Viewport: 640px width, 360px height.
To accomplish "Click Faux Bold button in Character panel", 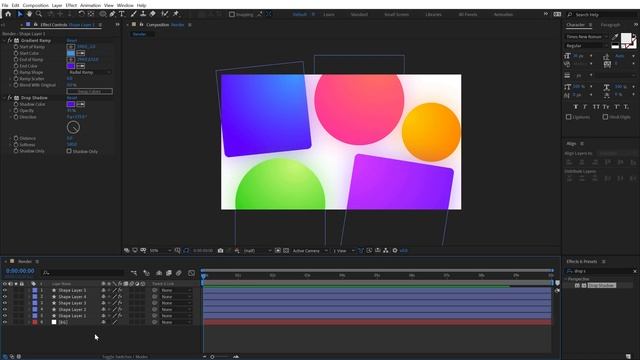I will pyautogui.click(x=576, y=107).
